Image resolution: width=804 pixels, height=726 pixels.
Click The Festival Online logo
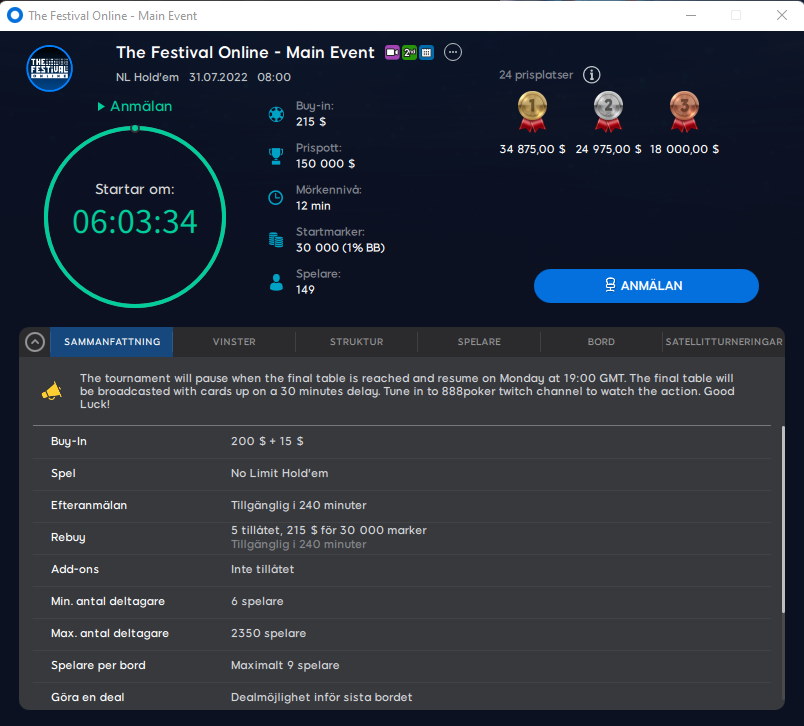[x=49, y=68]
